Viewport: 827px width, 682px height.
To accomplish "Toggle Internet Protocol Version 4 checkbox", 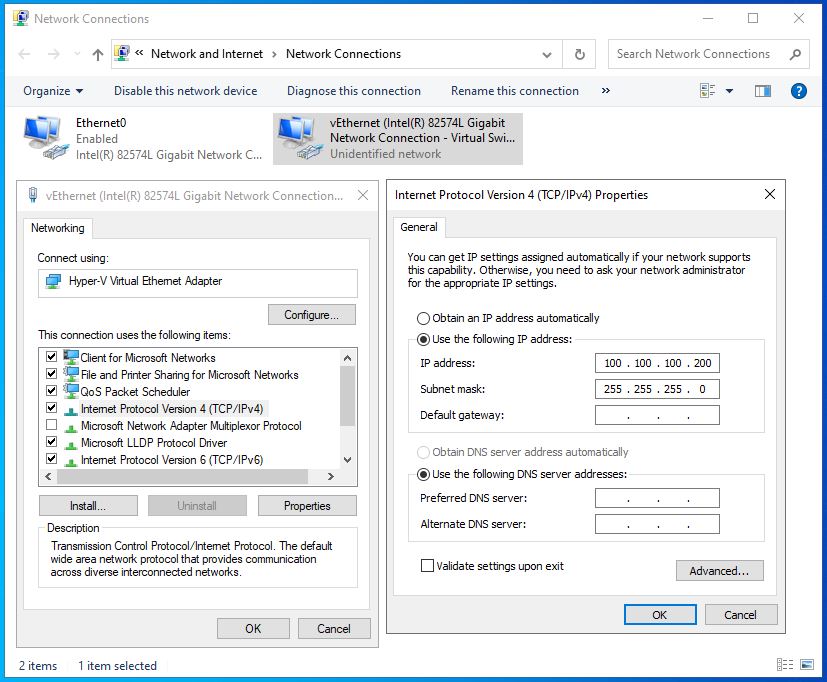I will click(51, 408).
